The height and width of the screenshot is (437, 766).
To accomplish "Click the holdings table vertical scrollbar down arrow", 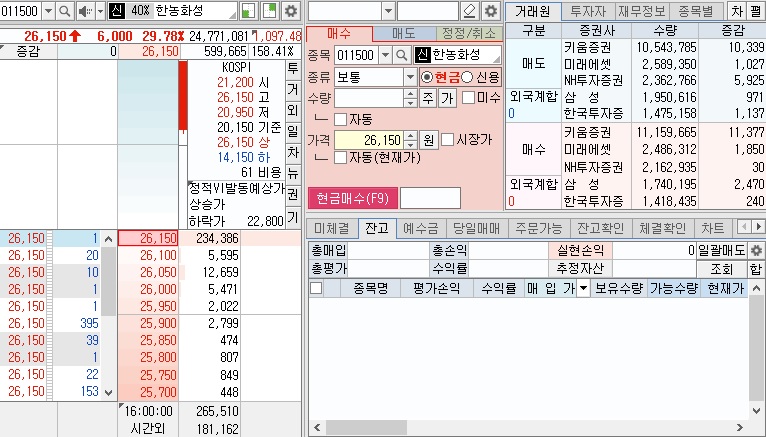I will point(757,411).
